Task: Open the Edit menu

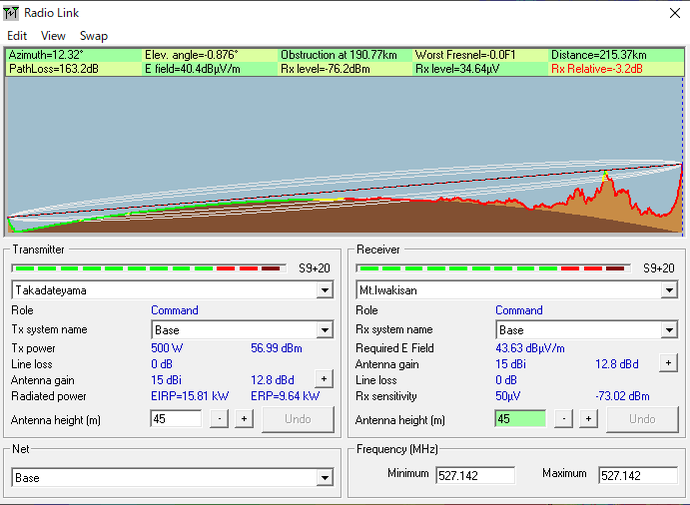Action: tap(17, 36)
